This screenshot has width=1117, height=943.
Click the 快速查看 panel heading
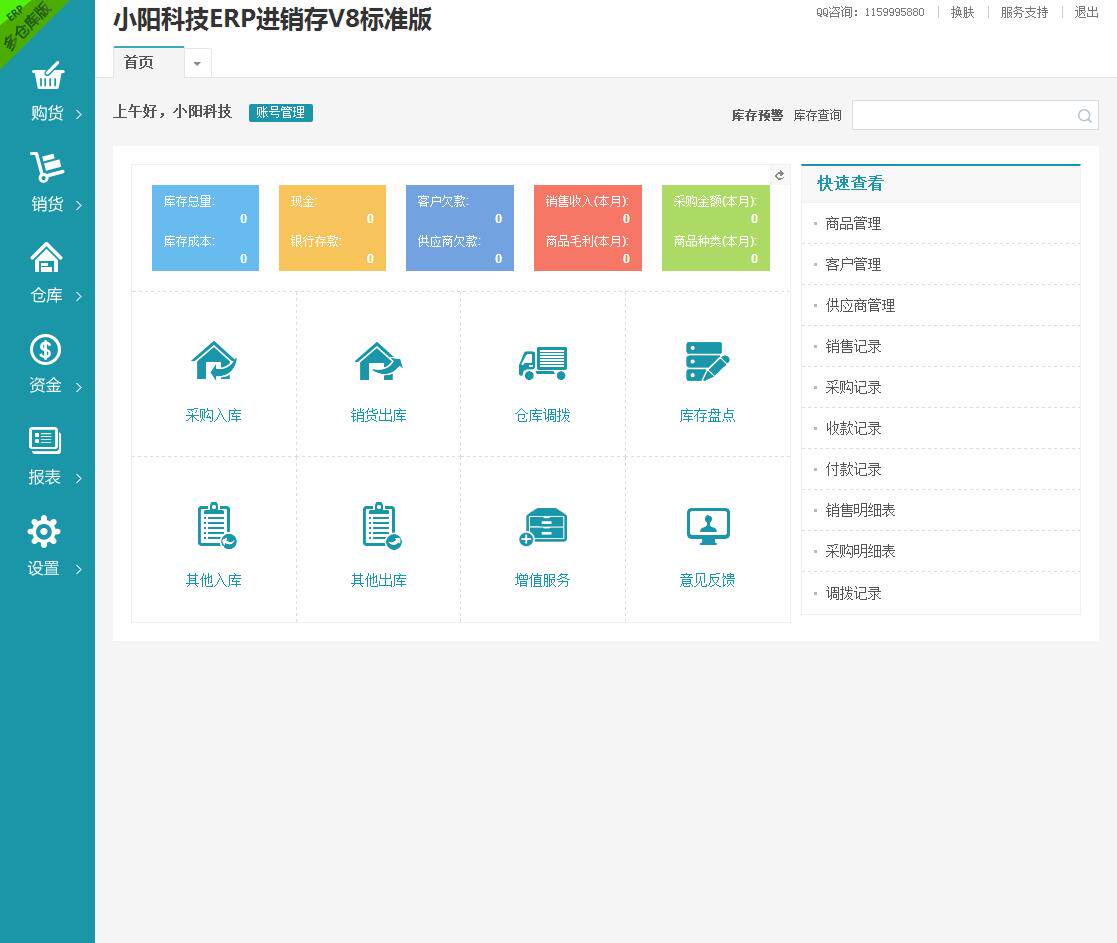pyautogui.click(x=851, y=184)
